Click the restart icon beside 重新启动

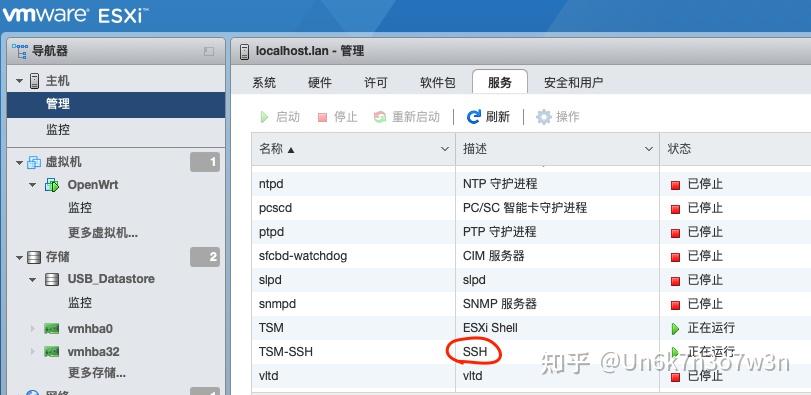[380, 117]
